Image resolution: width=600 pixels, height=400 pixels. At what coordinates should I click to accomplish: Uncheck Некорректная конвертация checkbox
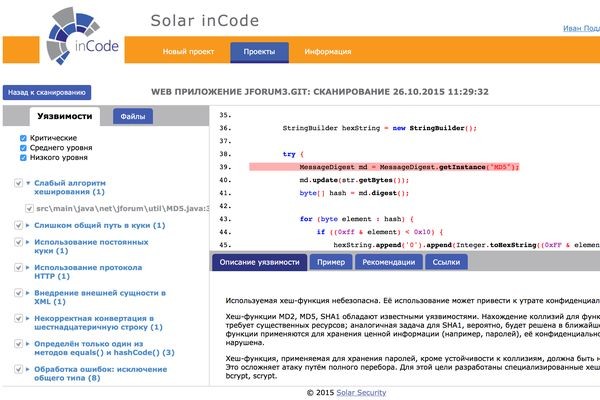pyautogui.click(x=18, y=318)
